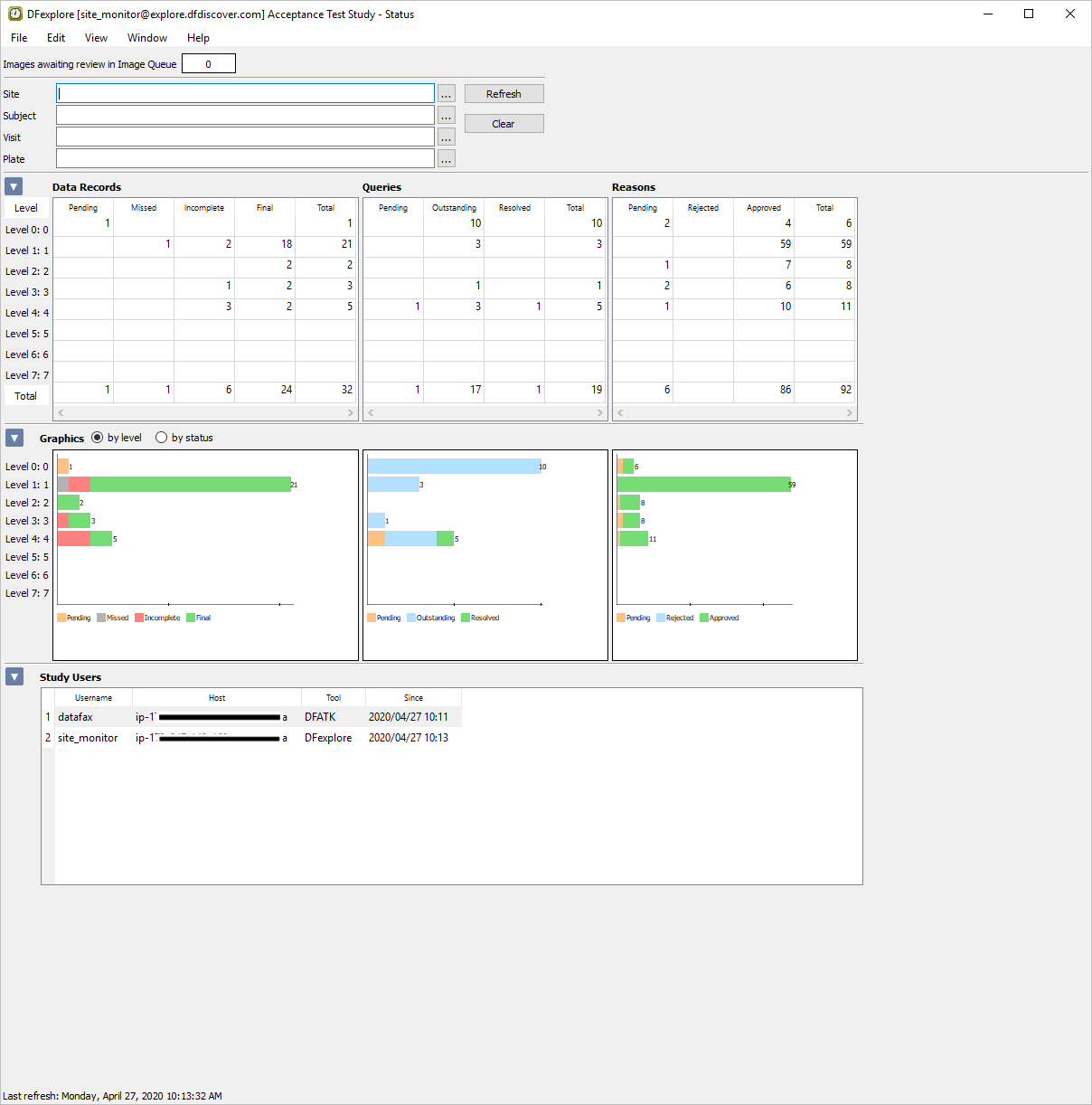1092x1105 pixels.
Task: Select the 'by status' graphics radio button
Action: pyautogui.click(x=162, y=438)
